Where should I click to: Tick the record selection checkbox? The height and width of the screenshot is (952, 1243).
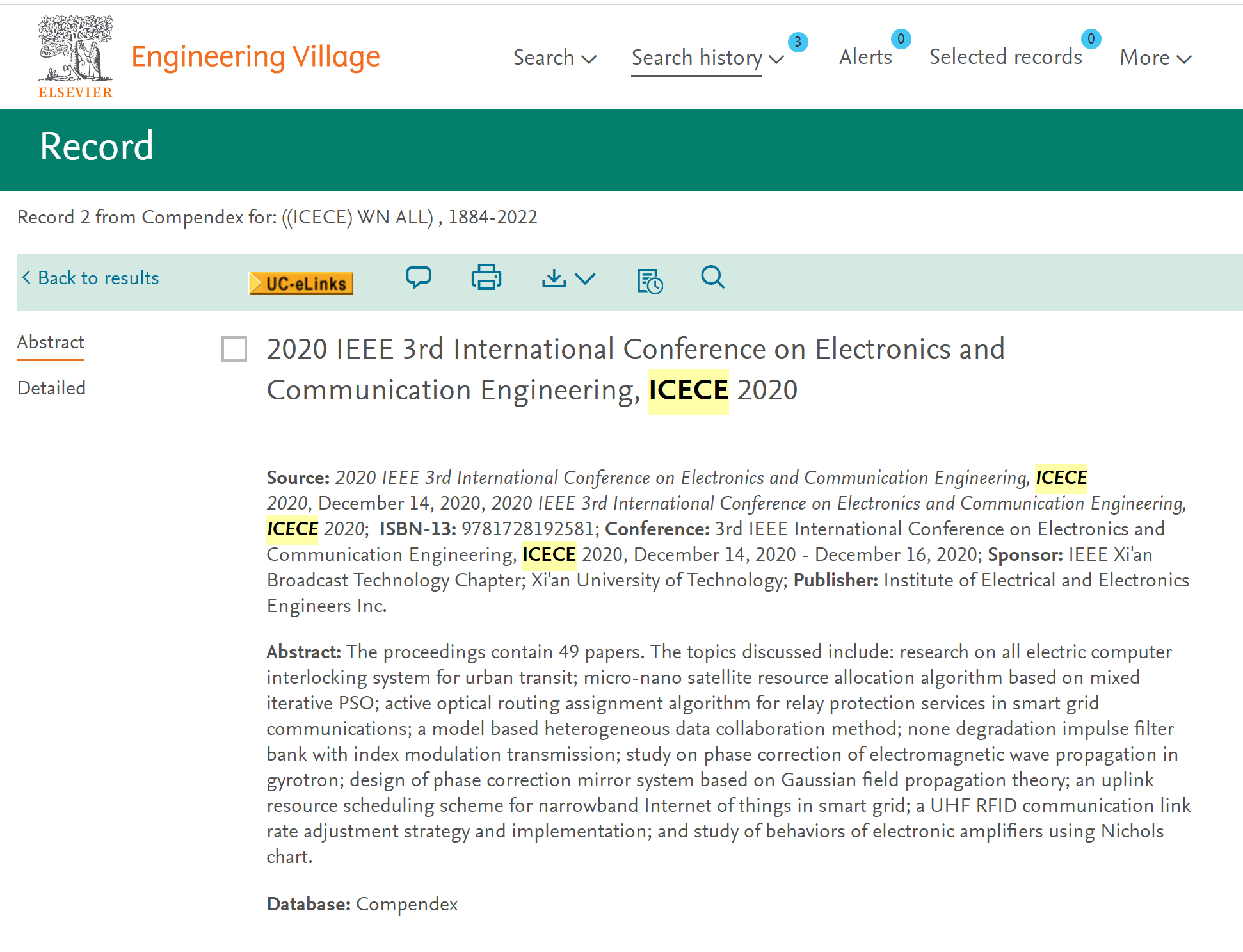234,349
